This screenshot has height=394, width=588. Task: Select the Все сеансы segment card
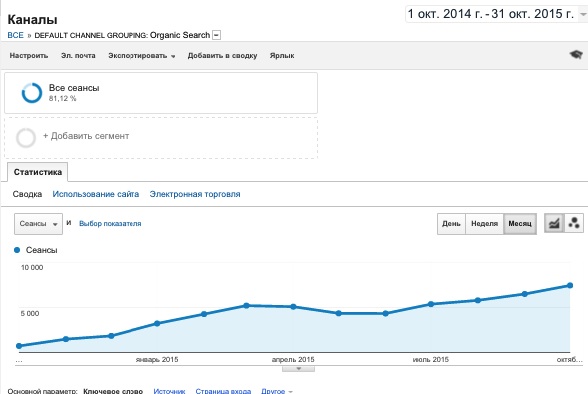(161, 93)
